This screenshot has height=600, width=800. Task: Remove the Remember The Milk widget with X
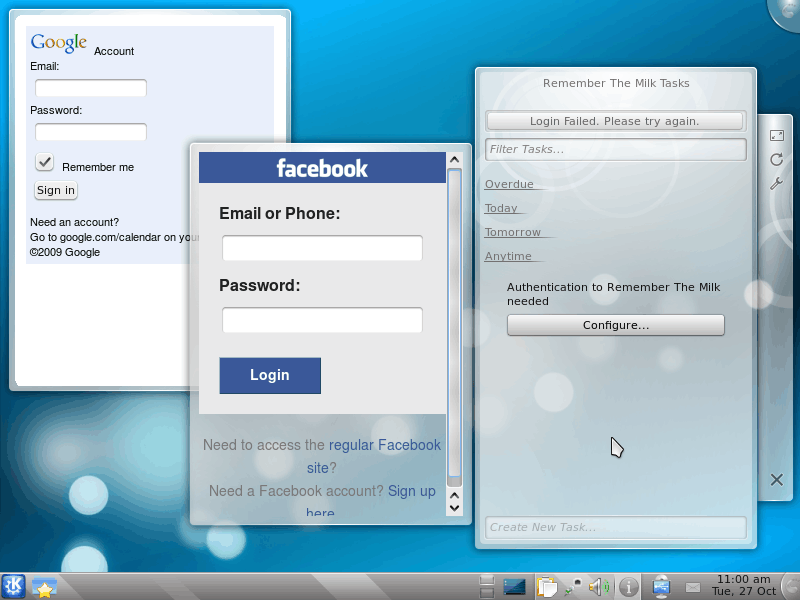click(777, 480)
